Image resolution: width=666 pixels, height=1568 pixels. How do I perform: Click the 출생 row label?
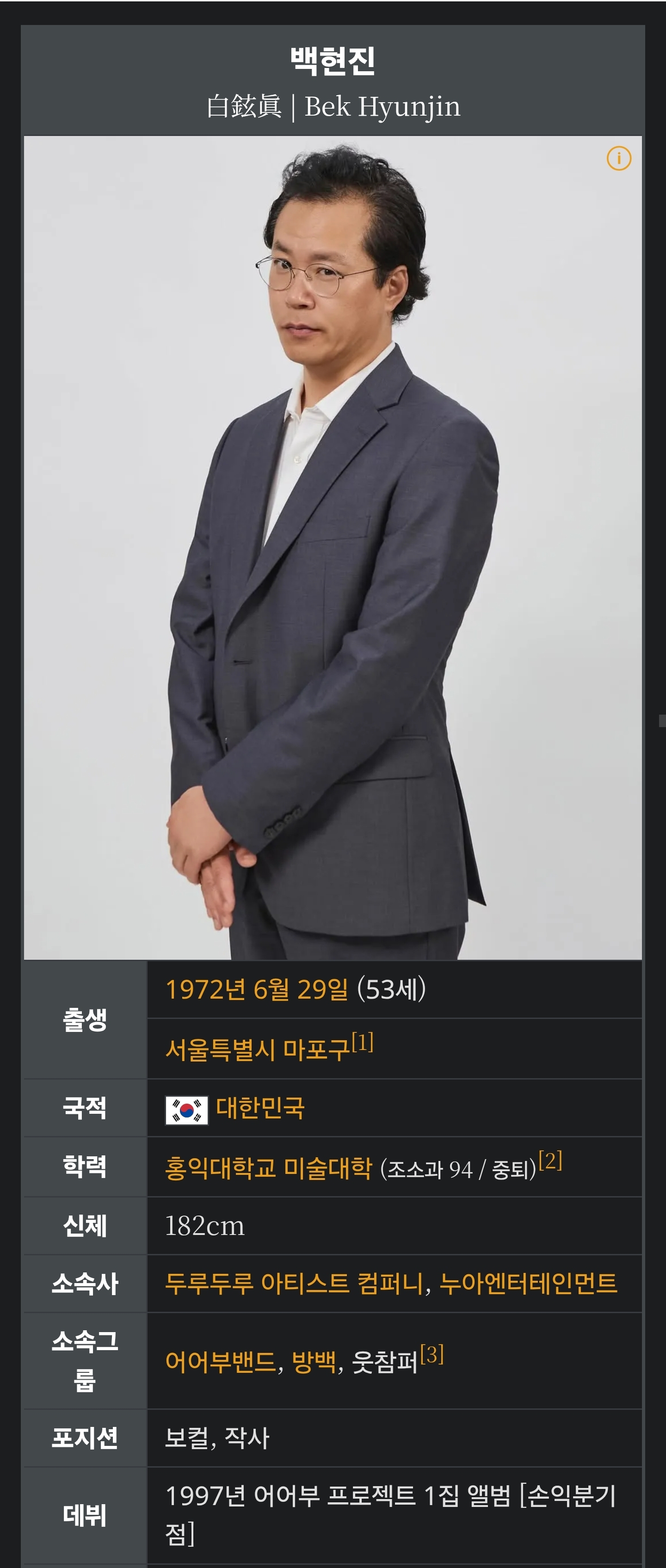tap(85, 1019)
